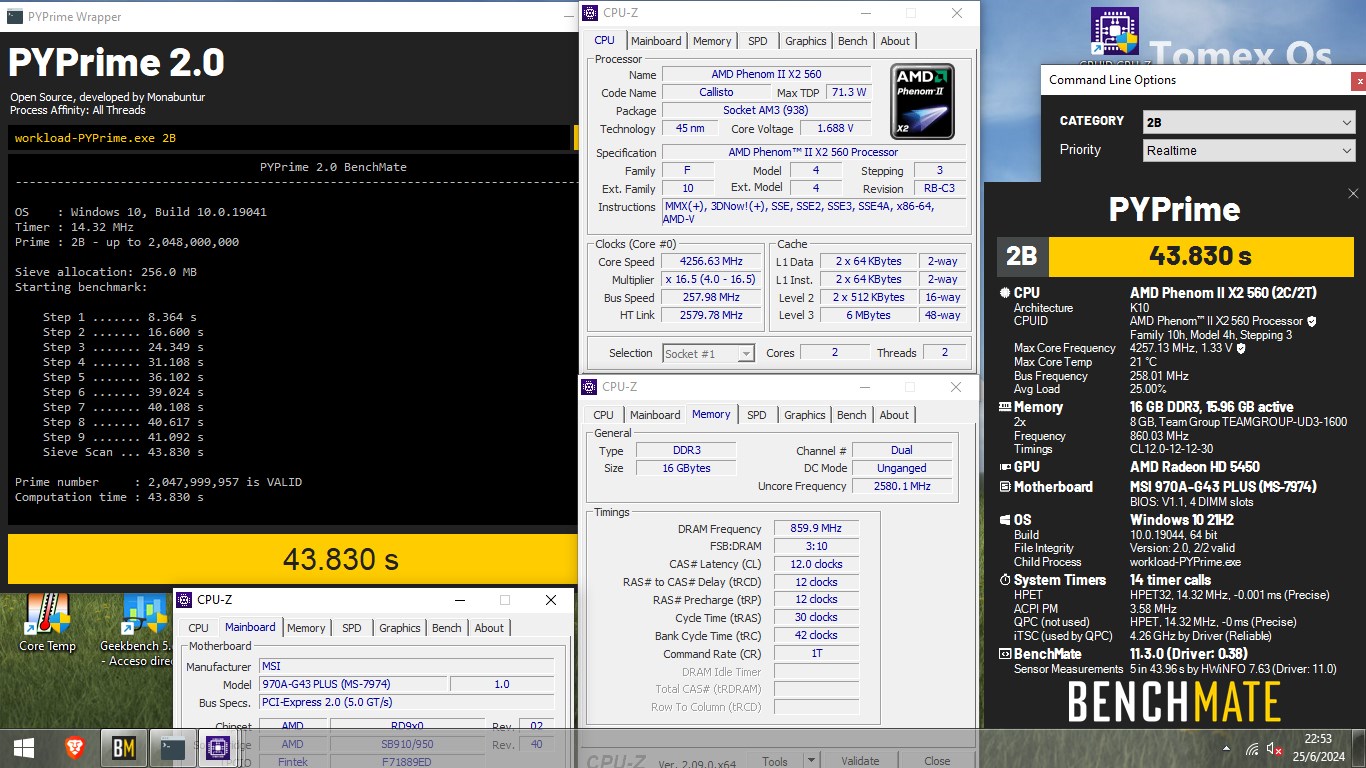Screen dimensions: 1366x768
Task: Click the Validate button in CPU-Z
Action: coord(859,761)
